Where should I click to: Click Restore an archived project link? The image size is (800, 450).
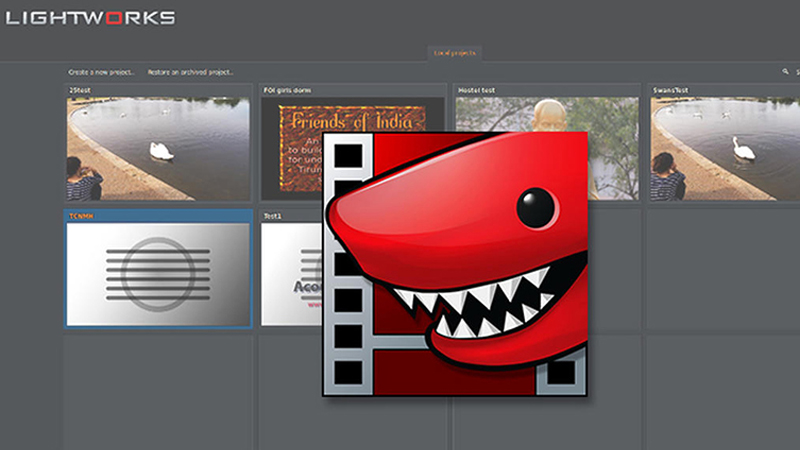[x=191, y=72]
